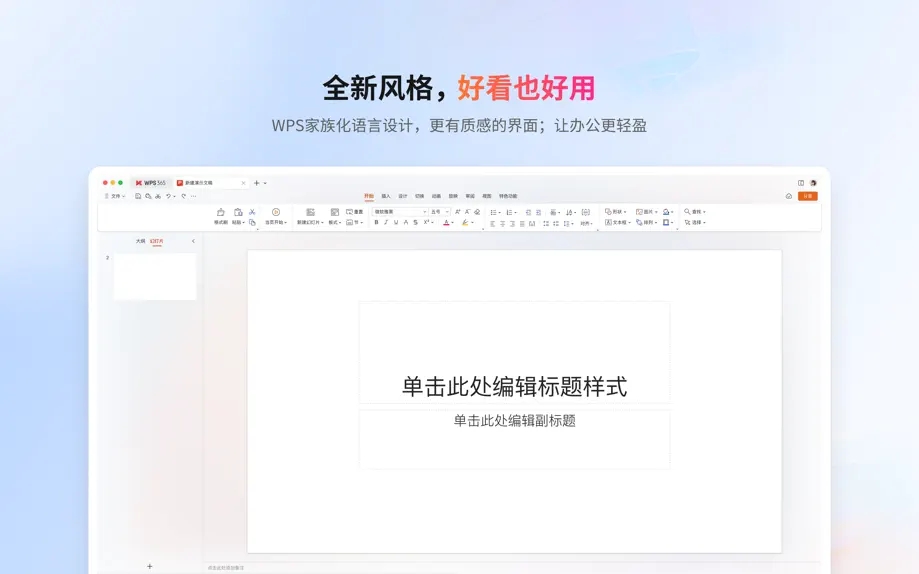Click the orange 分享 share button
Viewport: 919px width, 574px height.
[x=808, y=196]
